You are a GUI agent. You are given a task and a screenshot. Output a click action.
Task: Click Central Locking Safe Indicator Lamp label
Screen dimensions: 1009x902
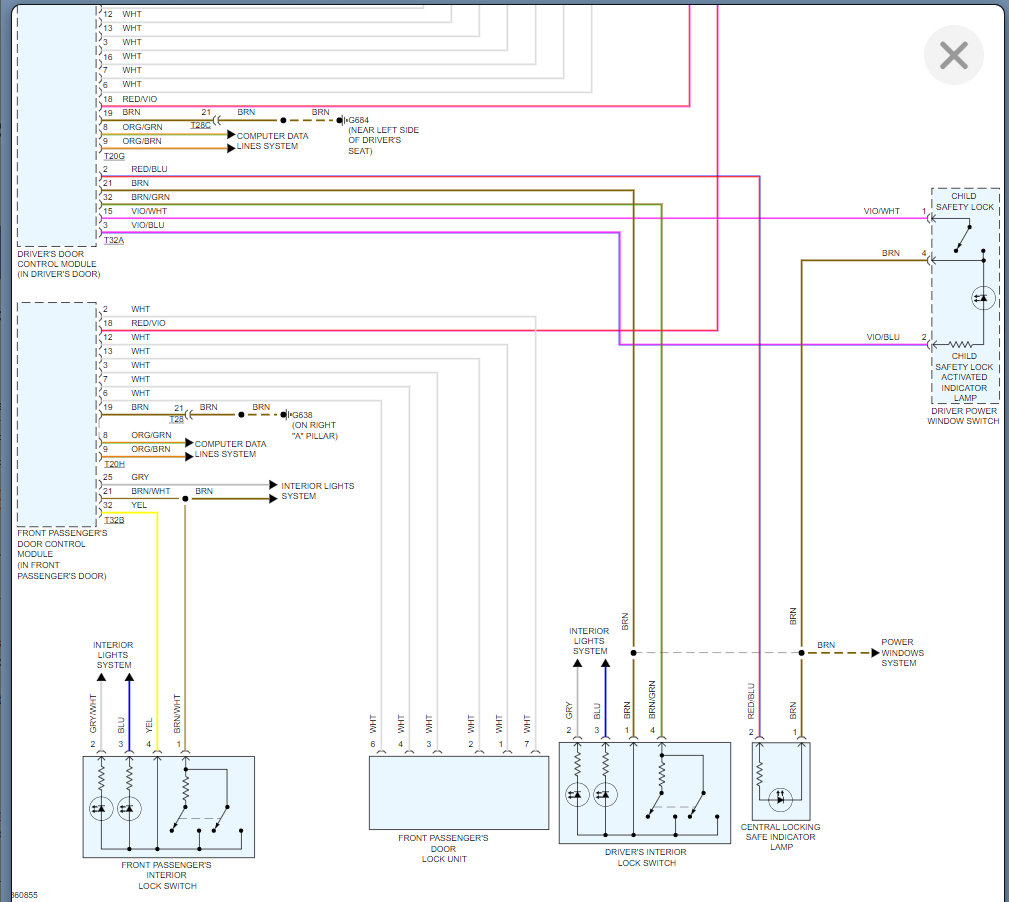781,837
